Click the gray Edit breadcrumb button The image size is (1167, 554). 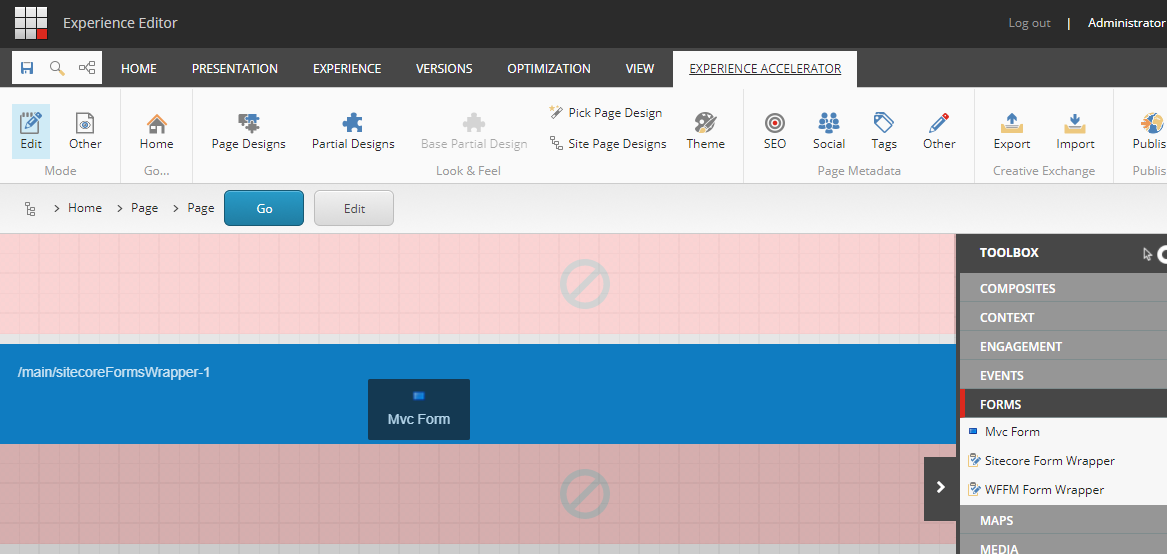[354, 208]
